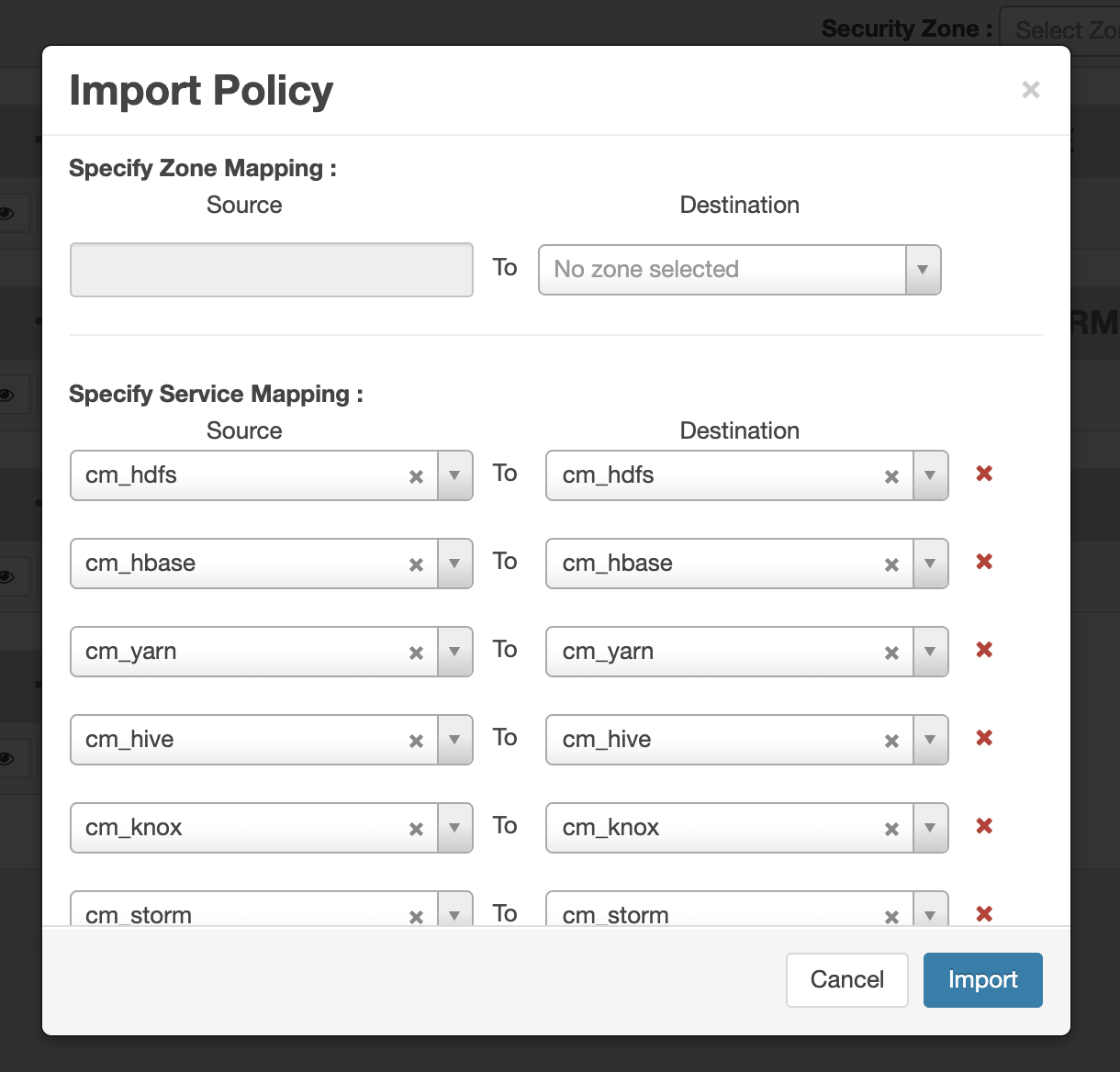Delete the cm_hbase mapping row
The width and height of the screenshot is (1120, 1072).
[x=984, y=562]
